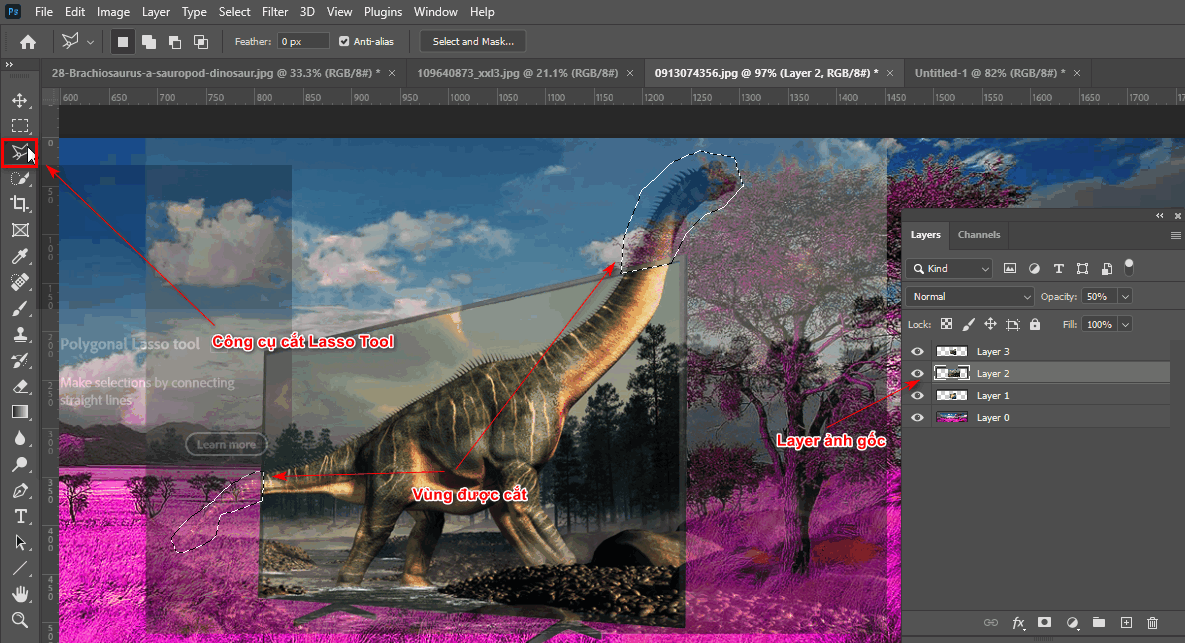
Task: Select the Eyedropper tool
Action: [20, 255]
